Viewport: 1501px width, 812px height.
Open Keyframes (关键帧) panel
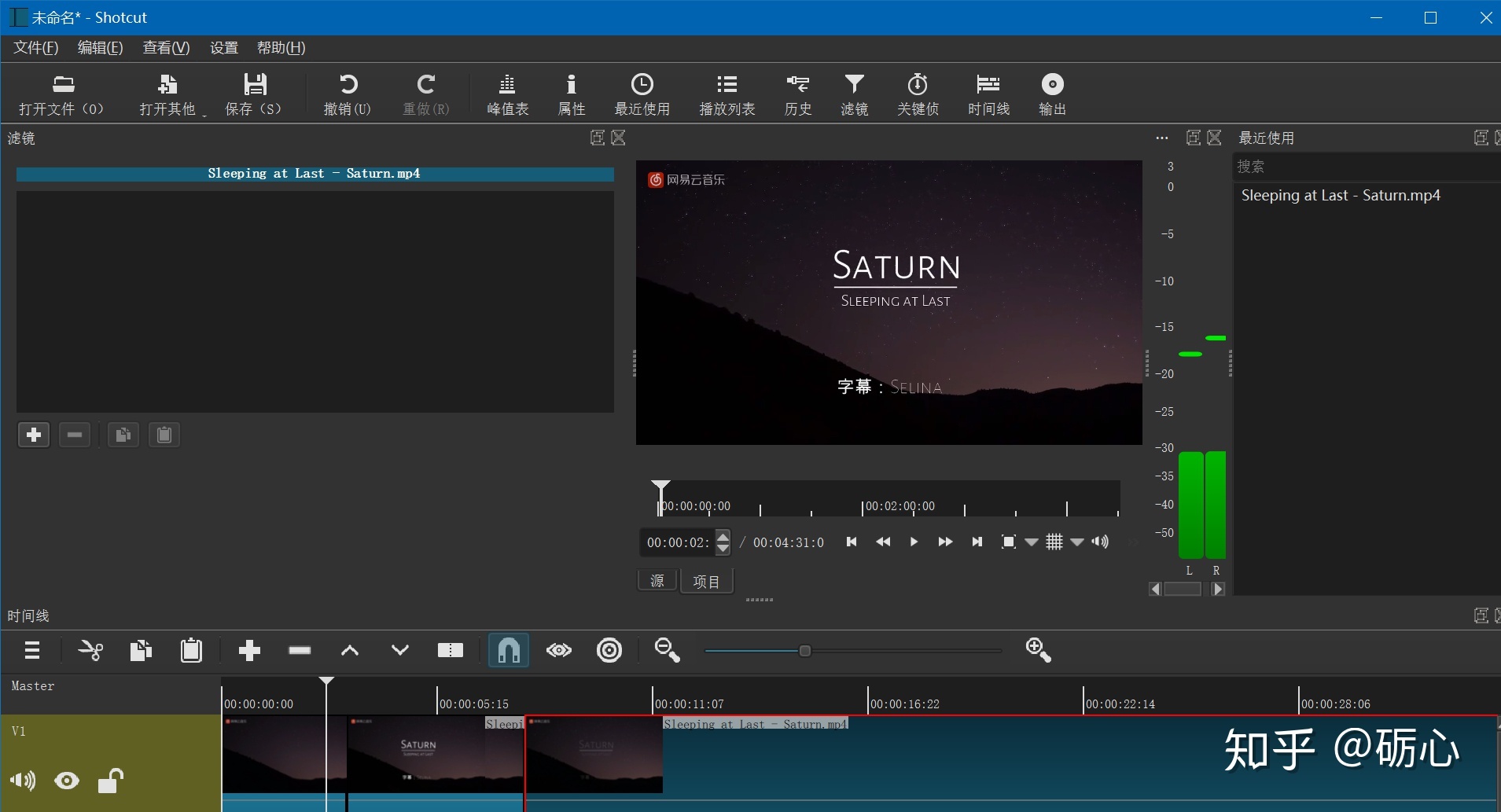tap(918, 94)
